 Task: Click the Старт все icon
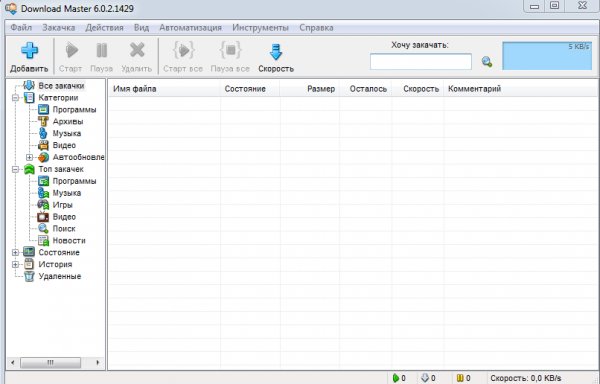tap(183, 50)
